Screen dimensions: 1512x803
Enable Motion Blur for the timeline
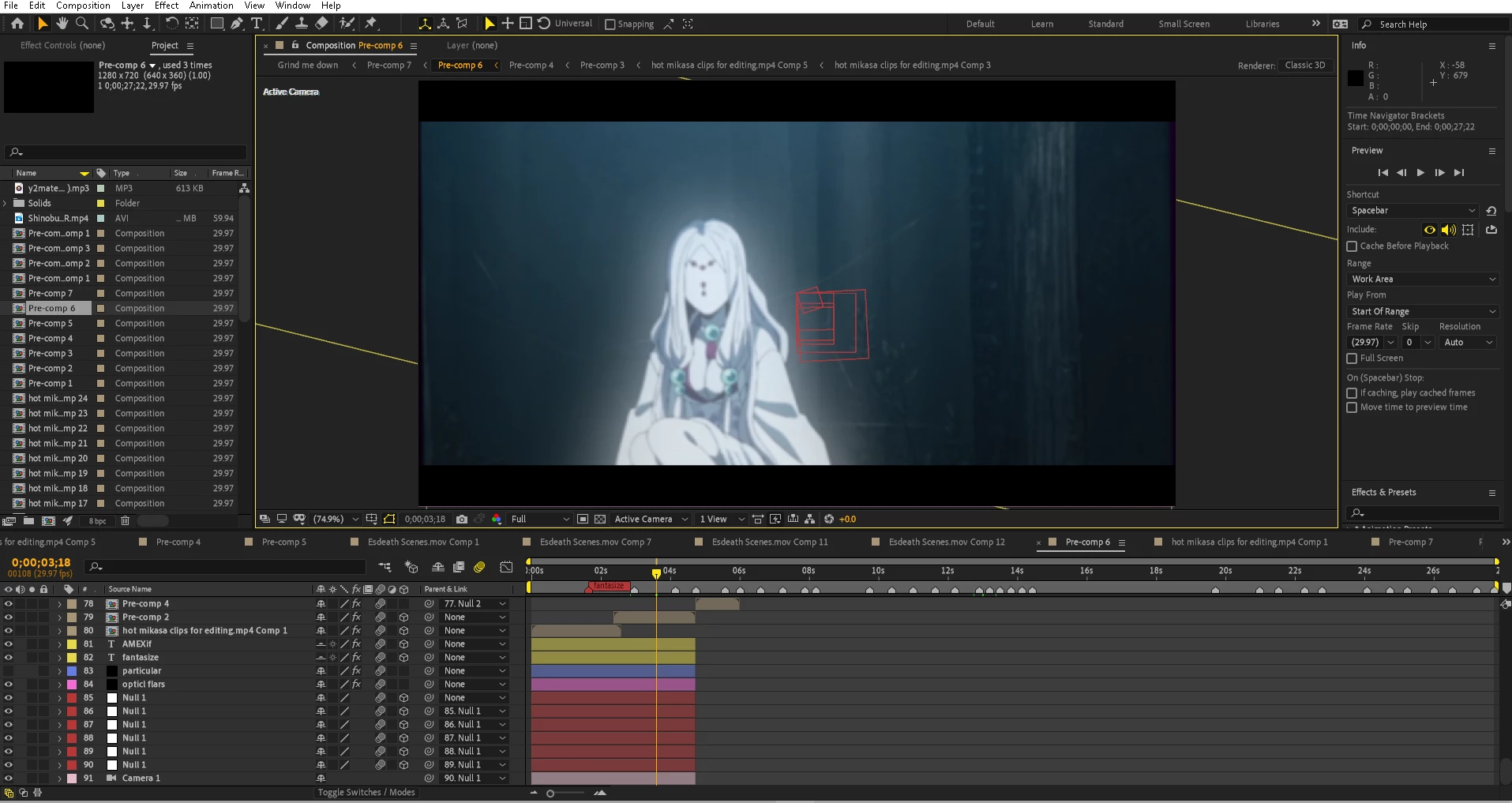[479, 567]
